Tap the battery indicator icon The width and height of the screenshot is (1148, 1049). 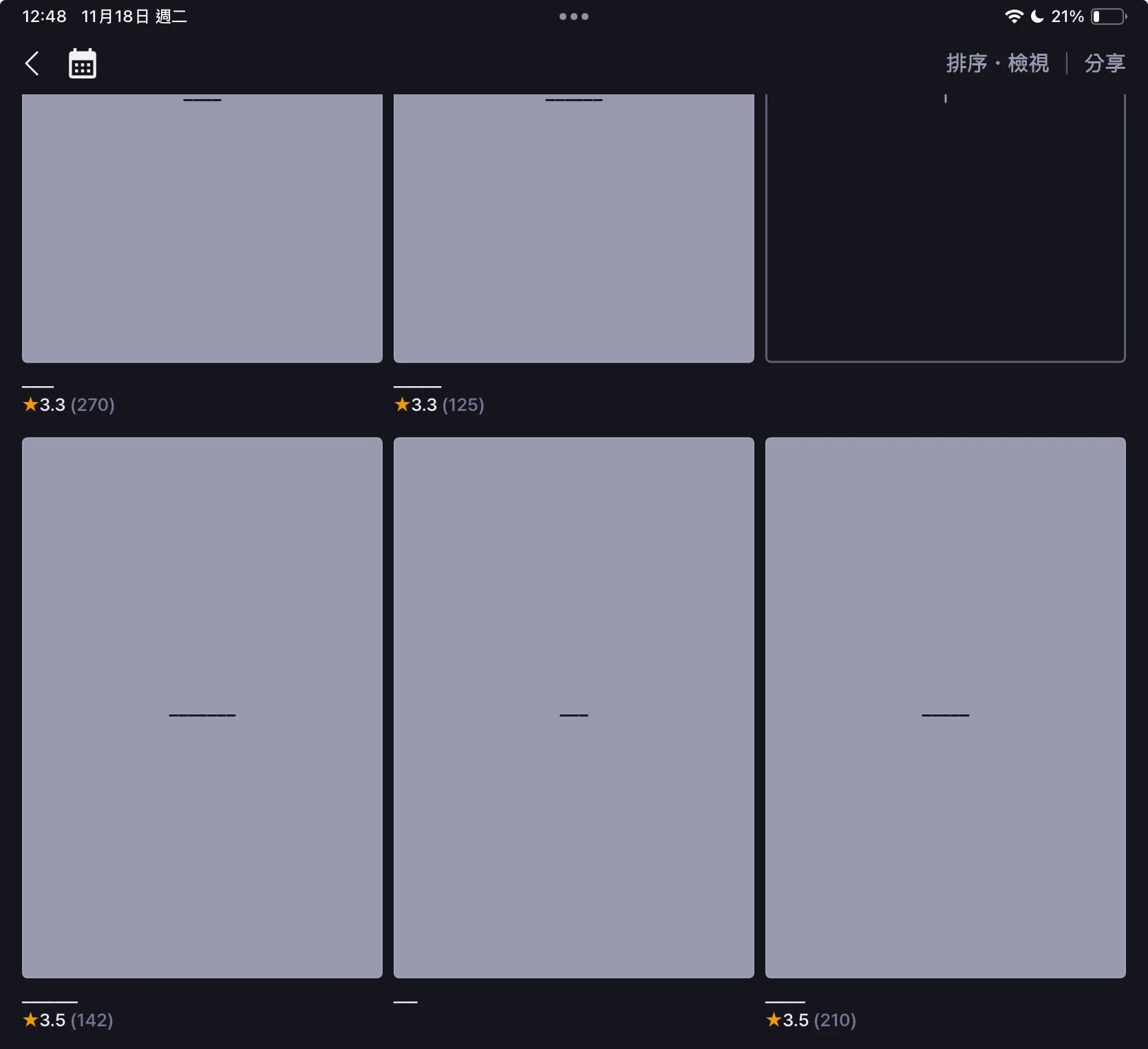[1108, 17]
